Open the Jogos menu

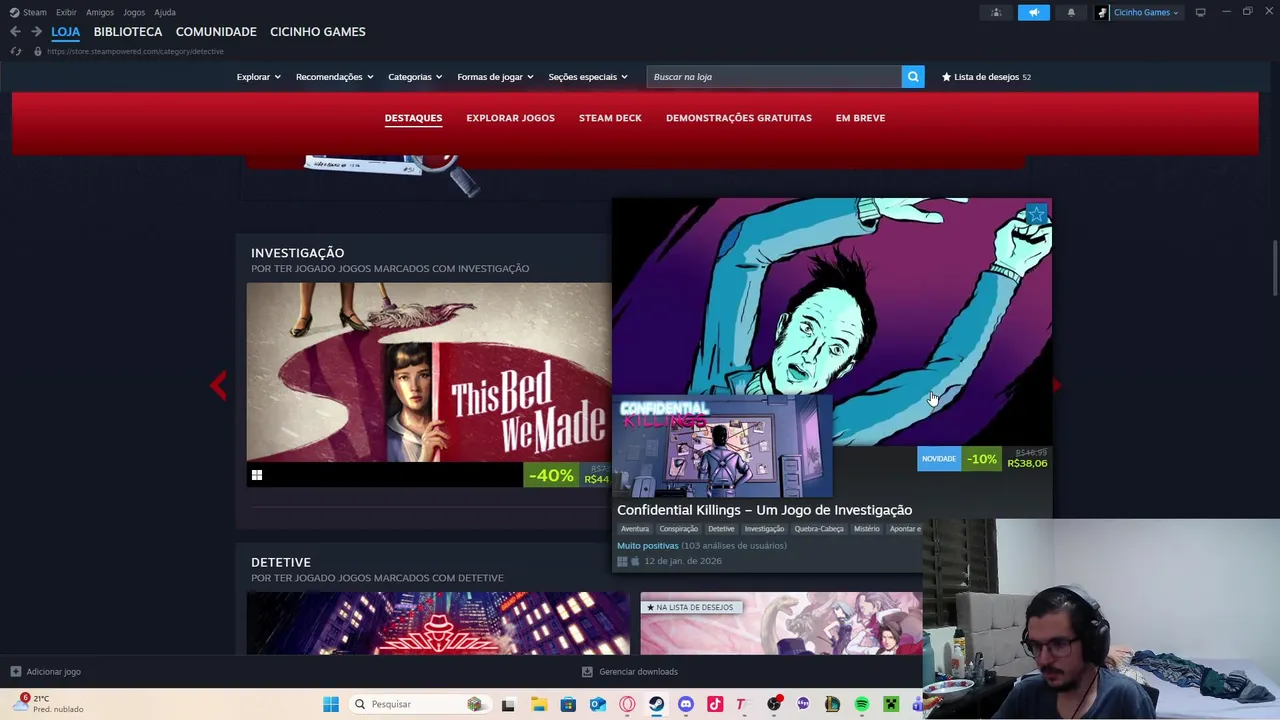click(x=134, y=12)
